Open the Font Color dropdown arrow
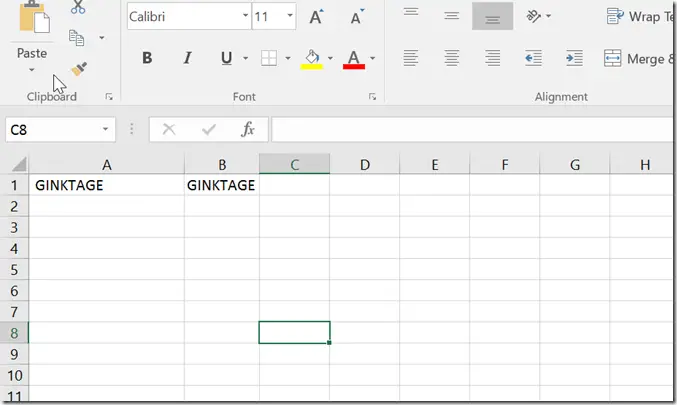The image size is (677, 405). pyautogui.click(x=373, y=58)
